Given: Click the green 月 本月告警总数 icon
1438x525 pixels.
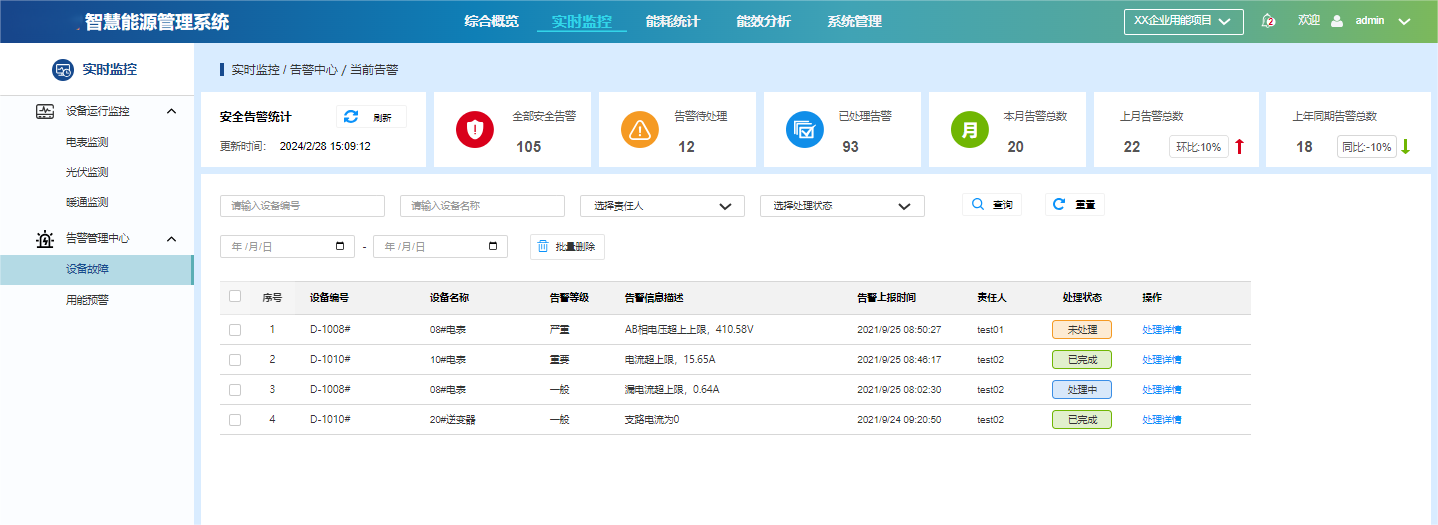Looking at the screenshot, I should (x=969, y=130).
